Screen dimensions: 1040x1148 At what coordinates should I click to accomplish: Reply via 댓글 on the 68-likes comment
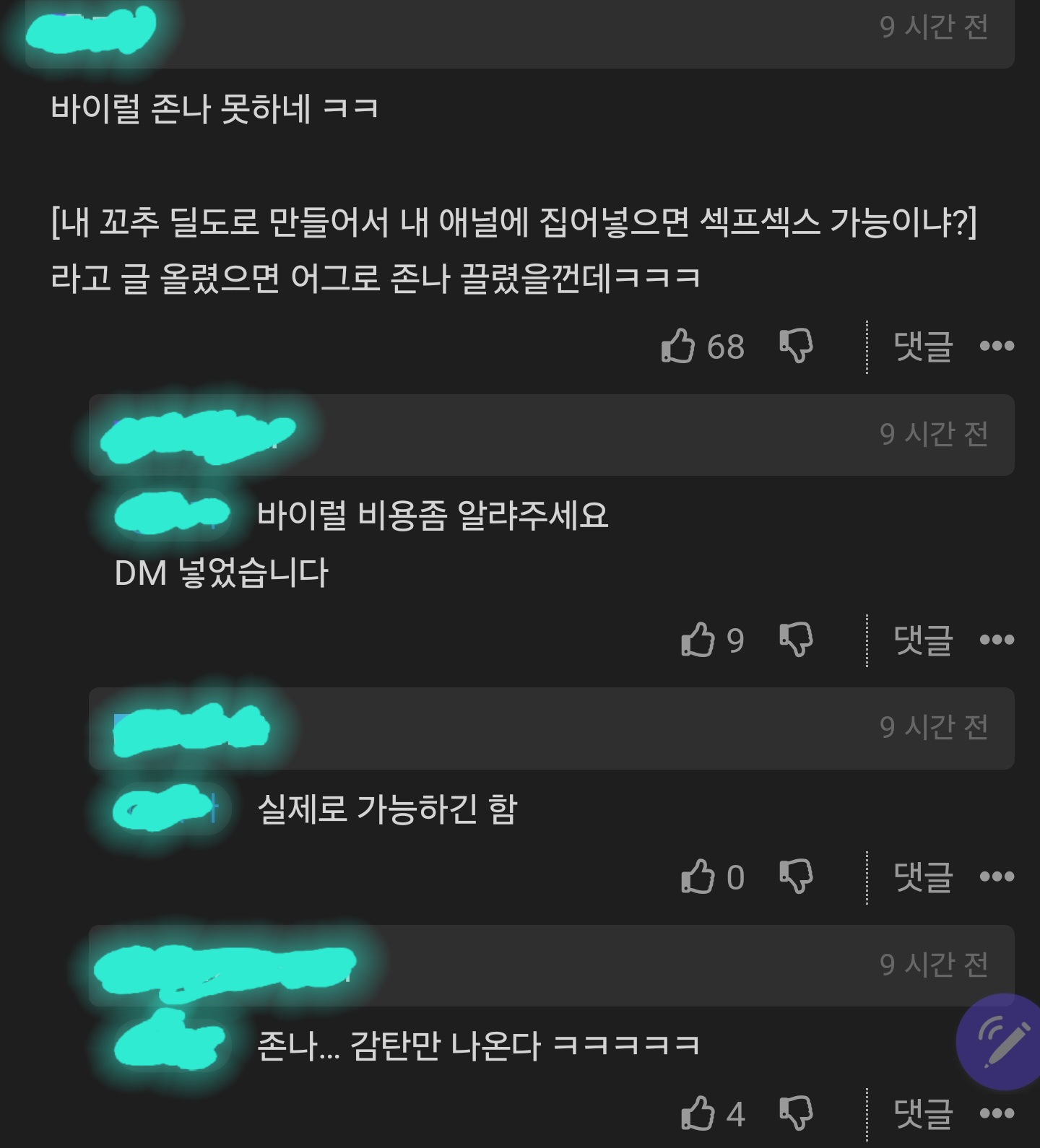click(x=923, y=347)
